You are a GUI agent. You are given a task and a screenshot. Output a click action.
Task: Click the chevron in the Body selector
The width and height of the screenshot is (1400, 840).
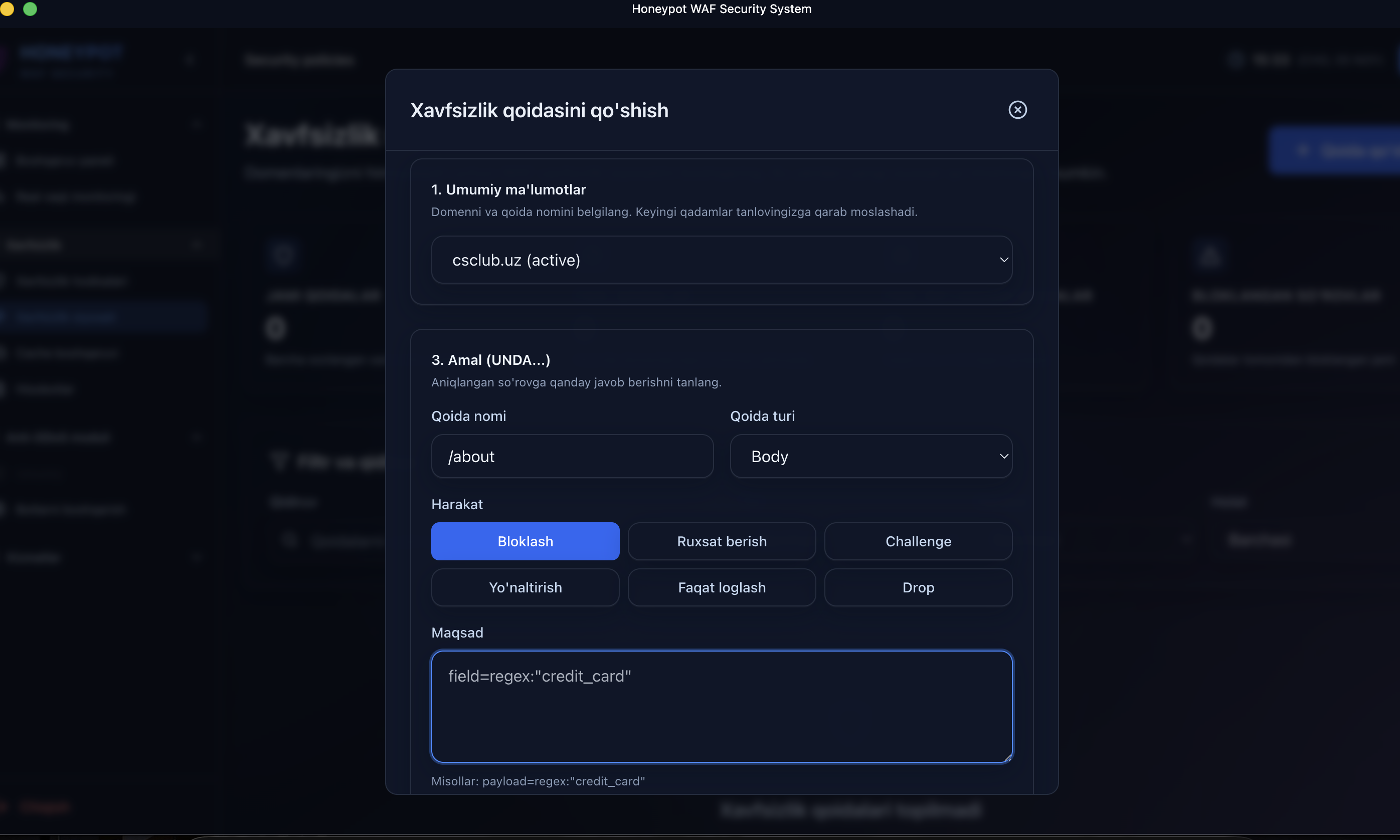coord(1003,456)
